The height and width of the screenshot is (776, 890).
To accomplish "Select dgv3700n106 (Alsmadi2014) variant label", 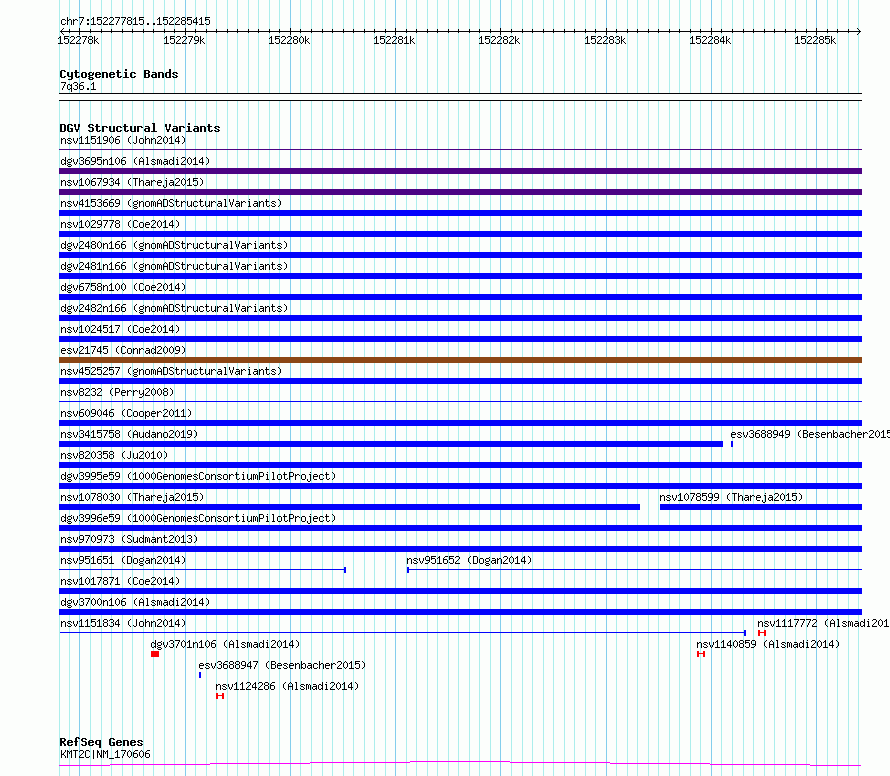I will click(x=135, y=602).
